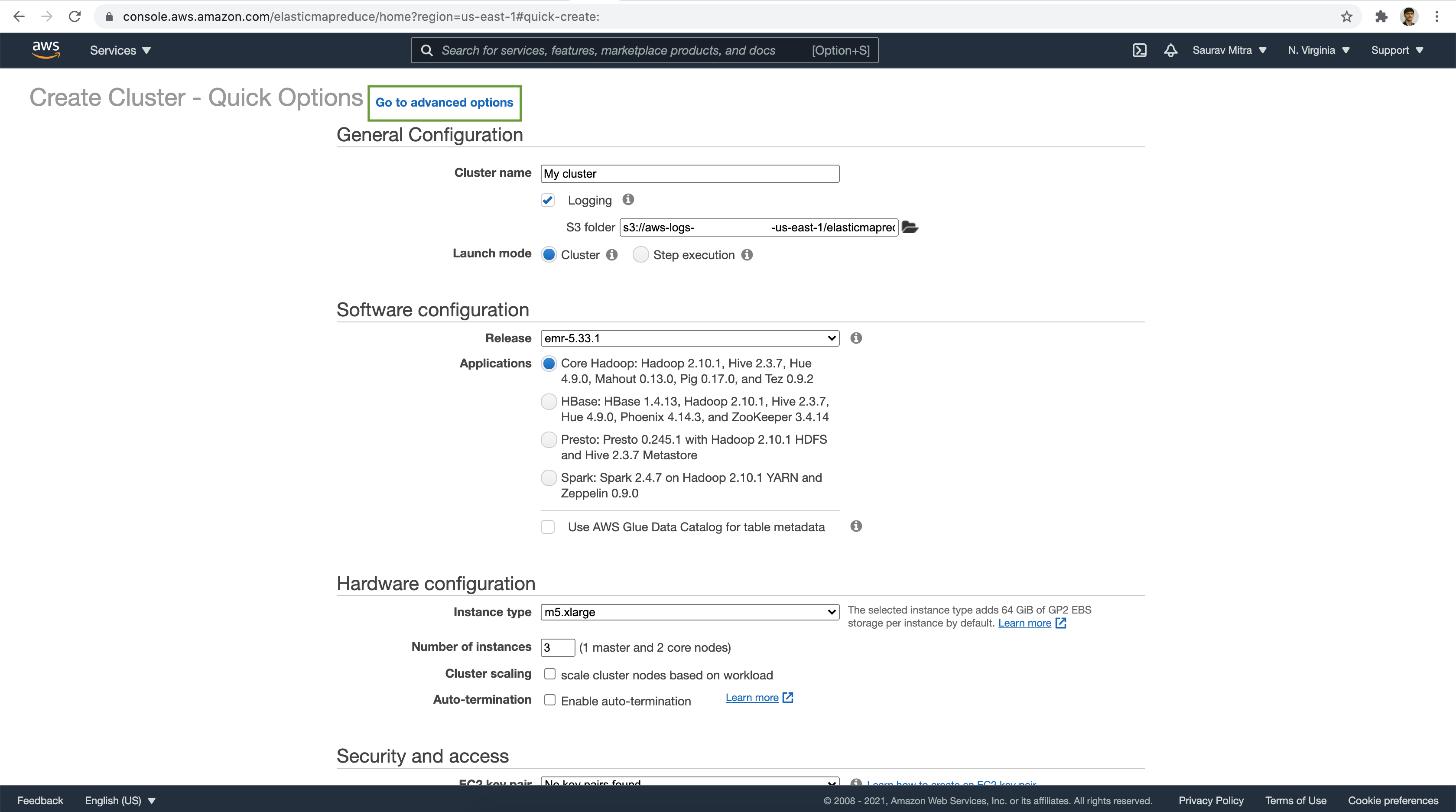
Task: Select Step execution launch mode
Action: [x=640, y=255]
